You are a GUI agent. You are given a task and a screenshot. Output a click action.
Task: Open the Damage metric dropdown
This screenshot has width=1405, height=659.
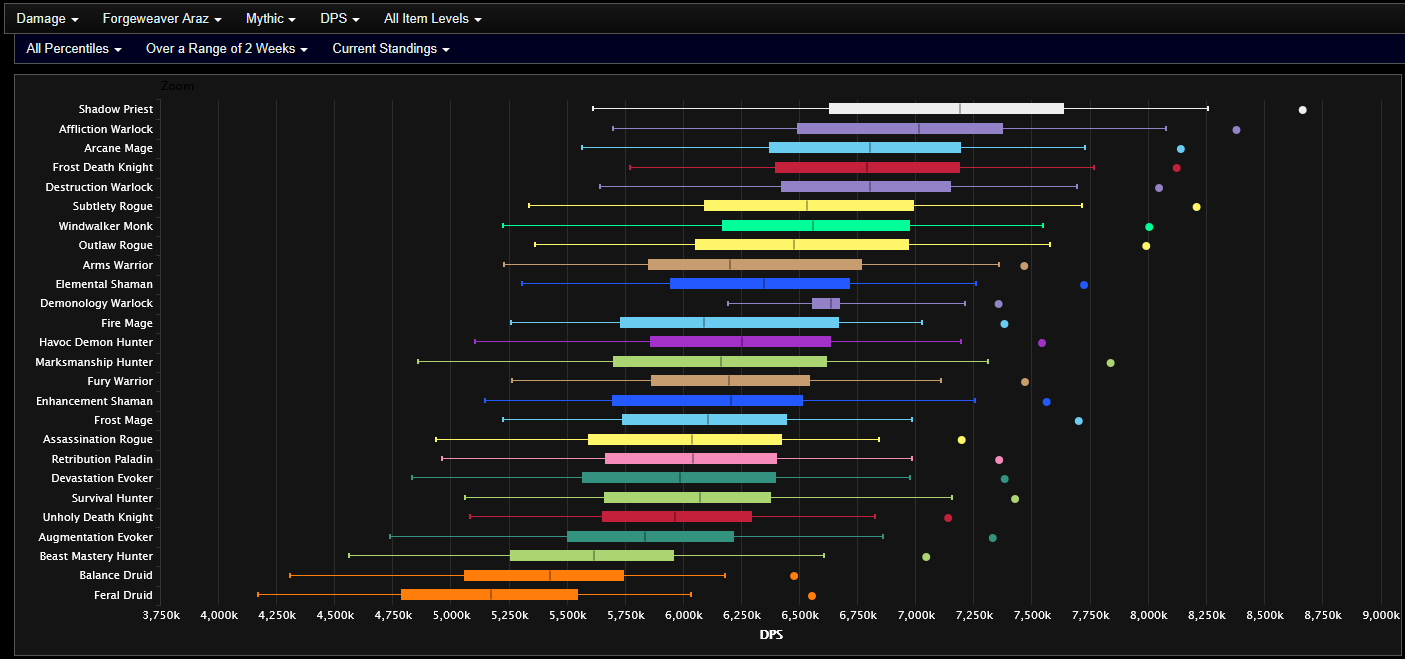click(47, 19)
